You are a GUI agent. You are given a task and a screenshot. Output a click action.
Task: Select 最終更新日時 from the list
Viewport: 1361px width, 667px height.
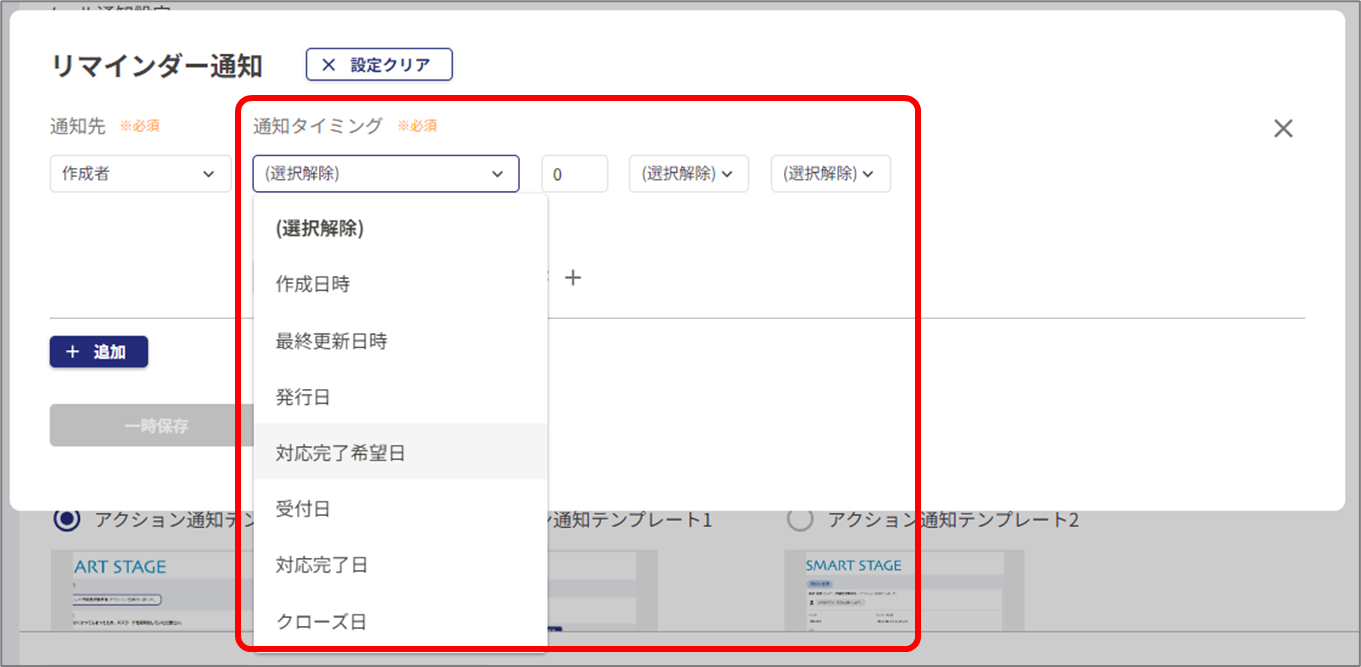coord(331,341)
